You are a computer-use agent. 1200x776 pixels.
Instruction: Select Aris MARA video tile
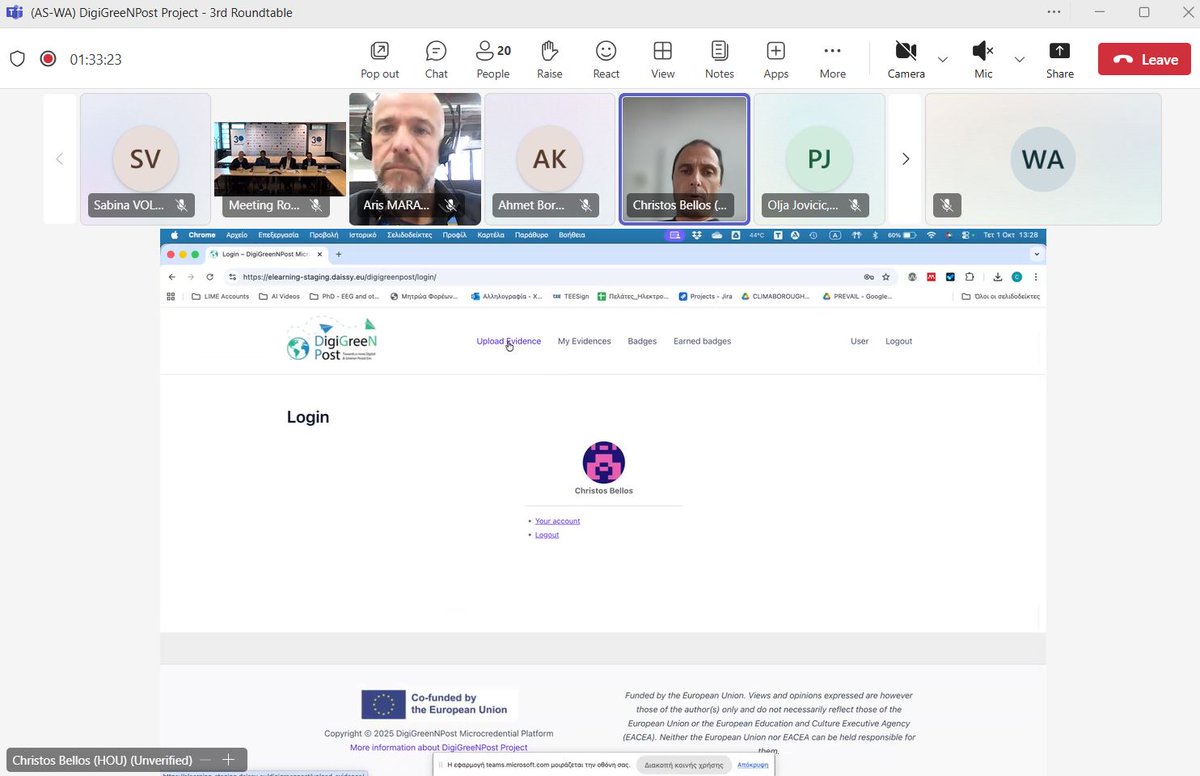(x=415, y=159)
